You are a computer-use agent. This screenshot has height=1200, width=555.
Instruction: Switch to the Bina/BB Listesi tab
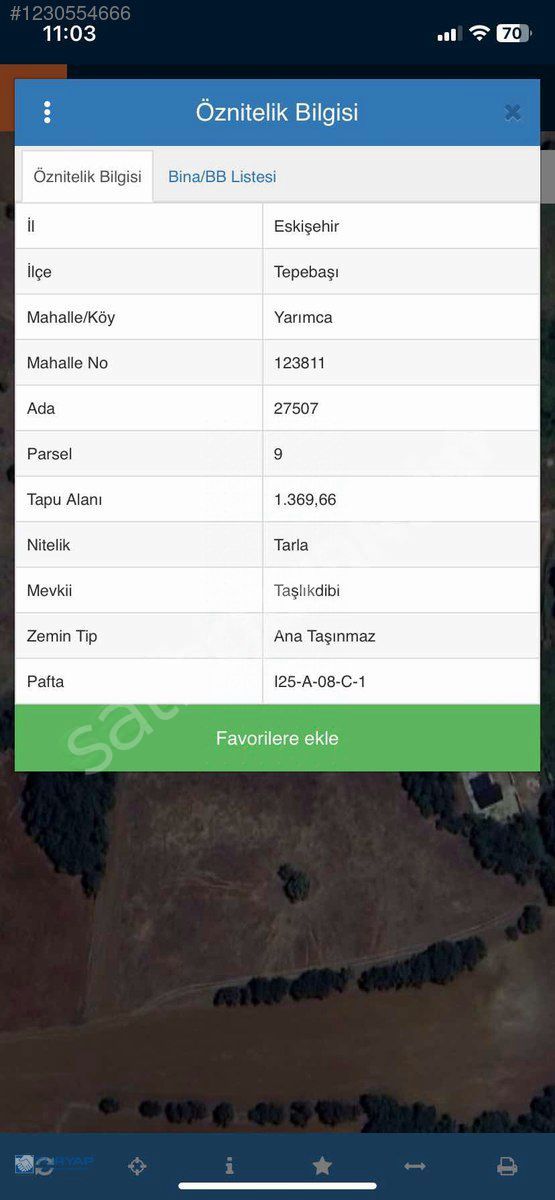[222, 177]
